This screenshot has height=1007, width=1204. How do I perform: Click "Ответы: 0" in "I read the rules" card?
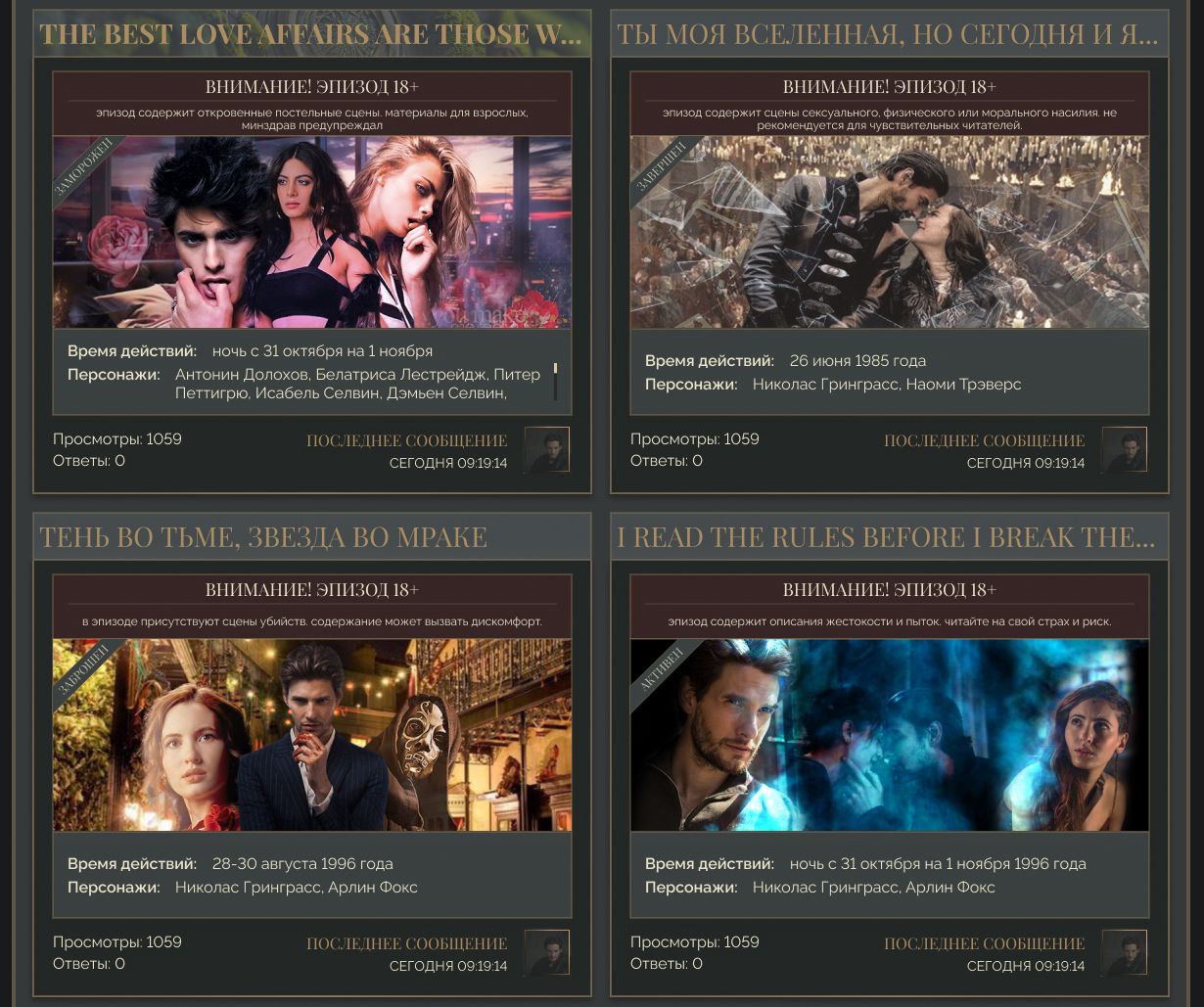tap(667, 963)
